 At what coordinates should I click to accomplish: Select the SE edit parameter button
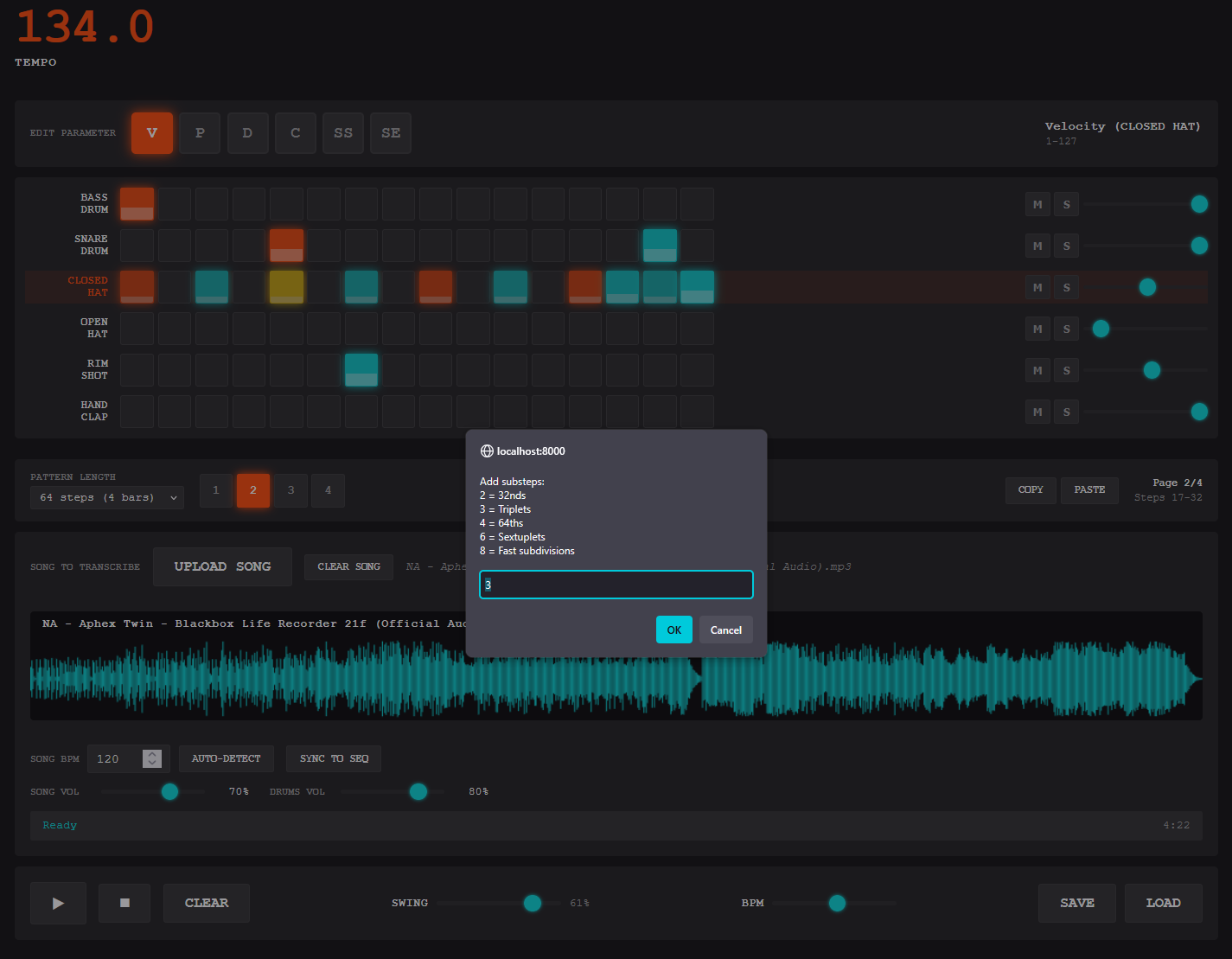[391, 133]
